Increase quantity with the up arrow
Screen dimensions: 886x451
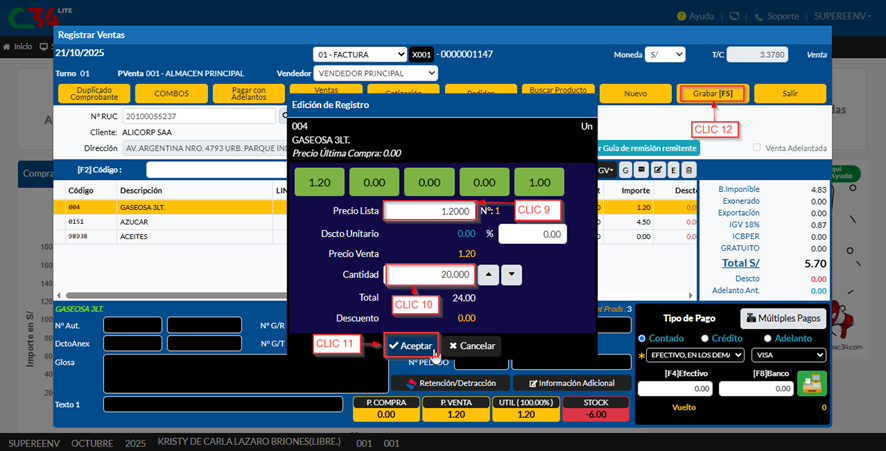click(488, 275)
